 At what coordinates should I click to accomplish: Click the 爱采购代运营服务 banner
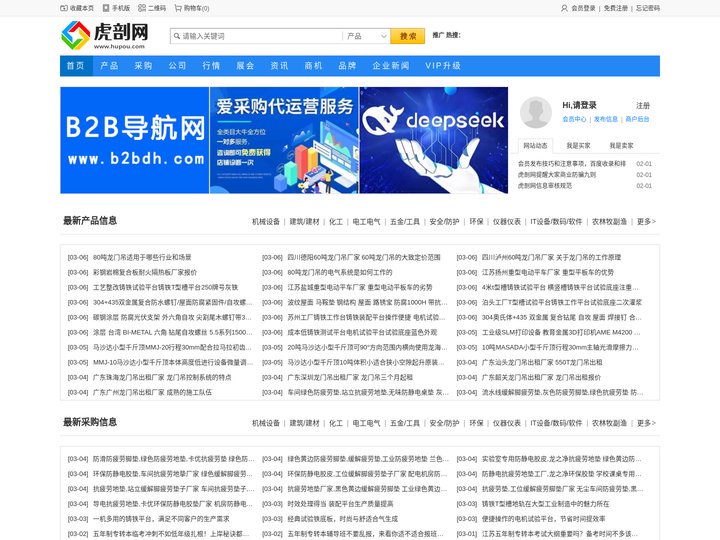click(284, 140)
